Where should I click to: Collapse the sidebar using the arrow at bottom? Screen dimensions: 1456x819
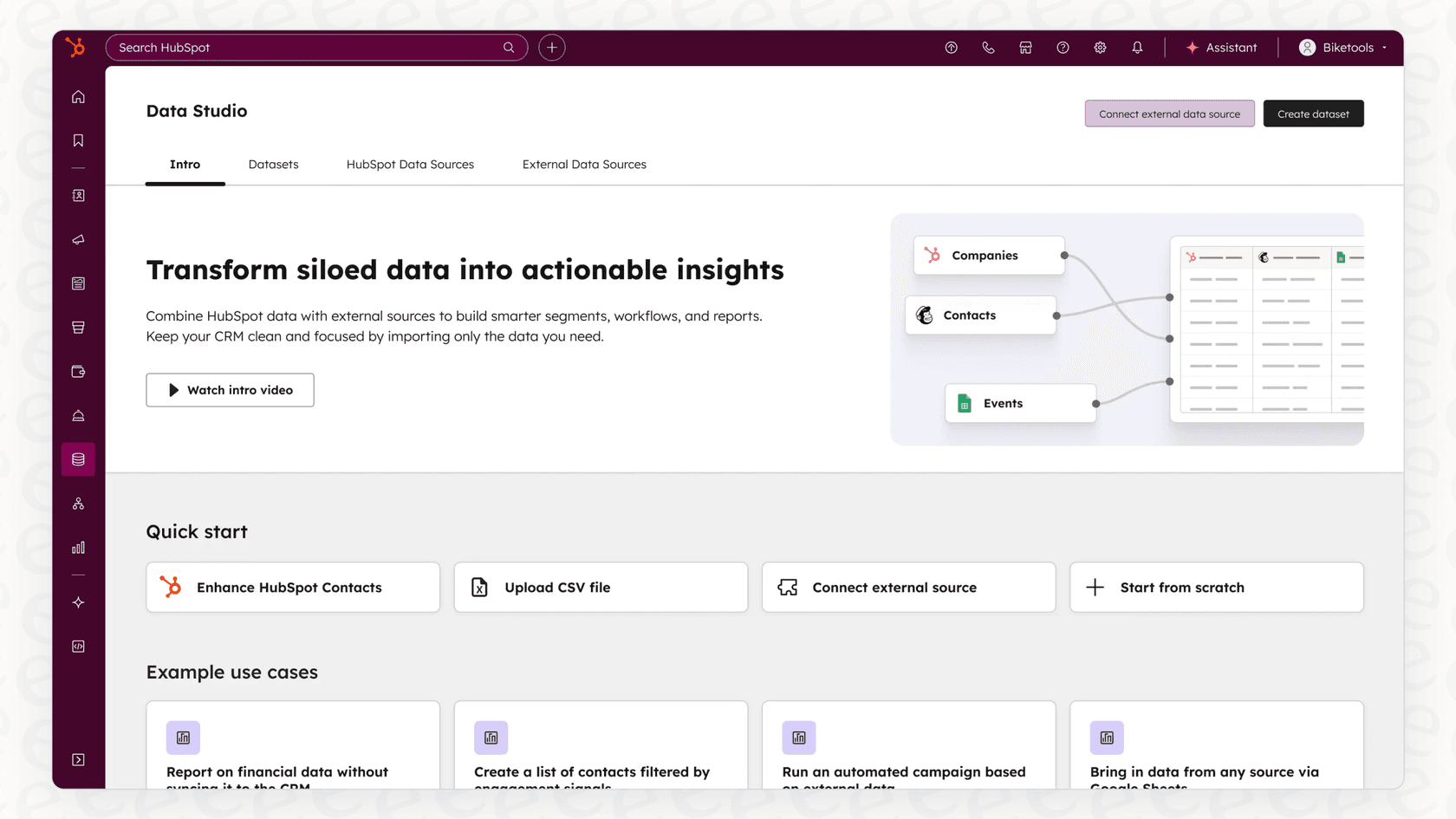click(x=78, y=759)
